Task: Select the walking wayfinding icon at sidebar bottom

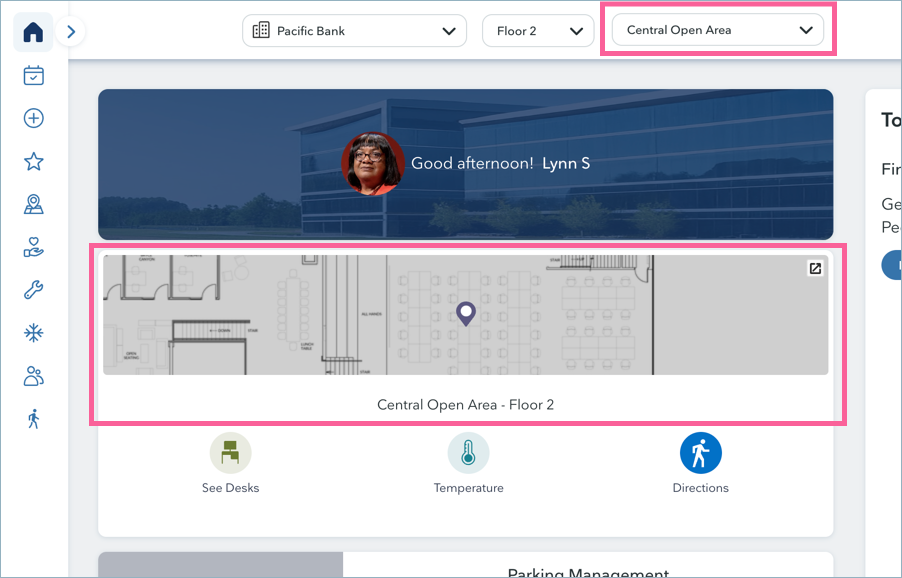Action: pos(33,418)
